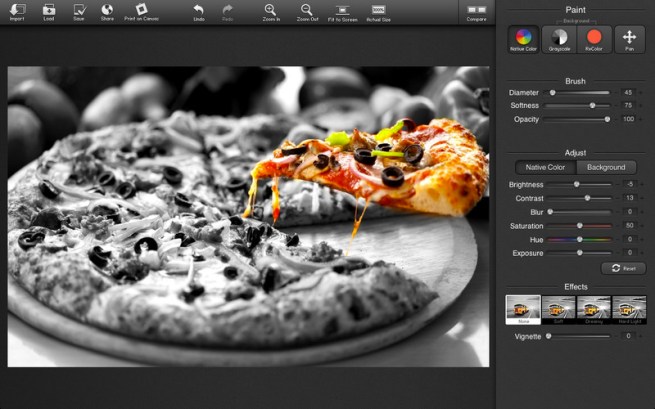The width and height of the screenshot is (655, 409).
Task: Click the Brightness slider track
Action: pos(579,184)
